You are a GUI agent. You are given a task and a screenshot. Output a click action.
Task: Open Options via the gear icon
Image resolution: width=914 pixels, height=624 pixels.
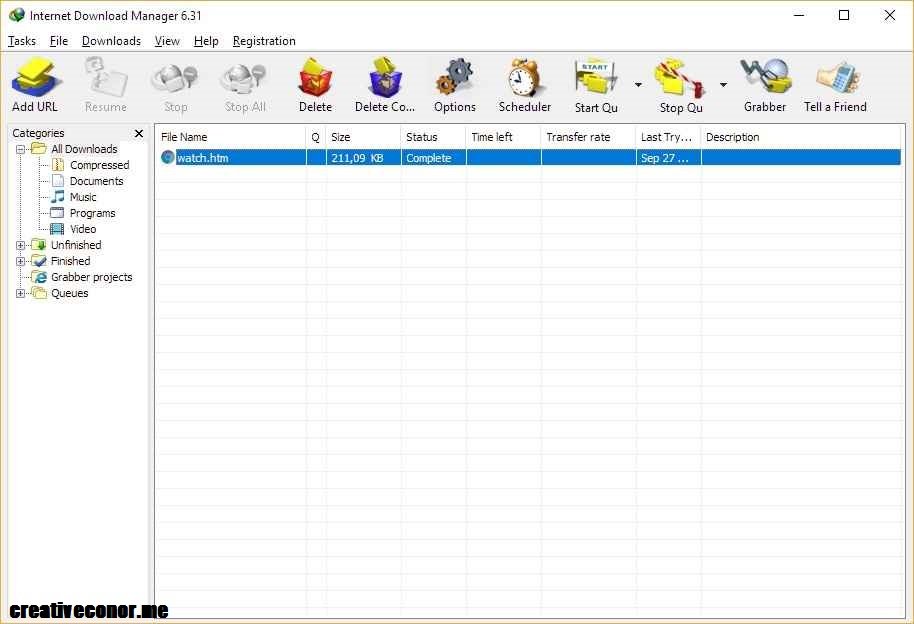tap(455, 77)
